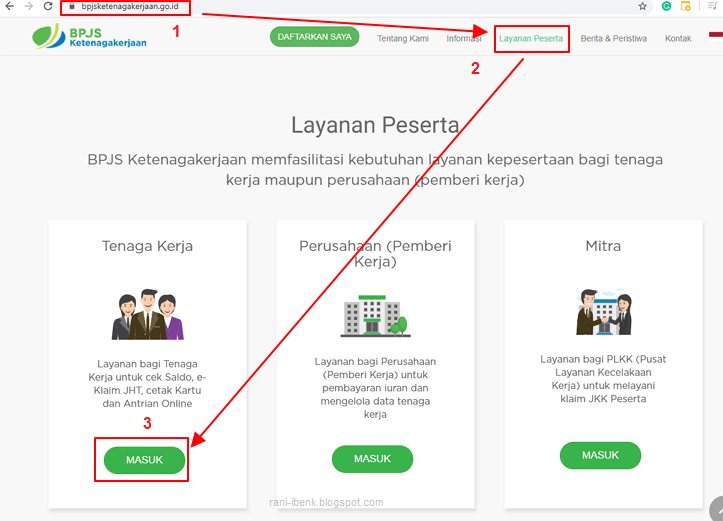Click the Indonesian flag language selector
This screenshot has height=521, width=723.
click(716, 36)
